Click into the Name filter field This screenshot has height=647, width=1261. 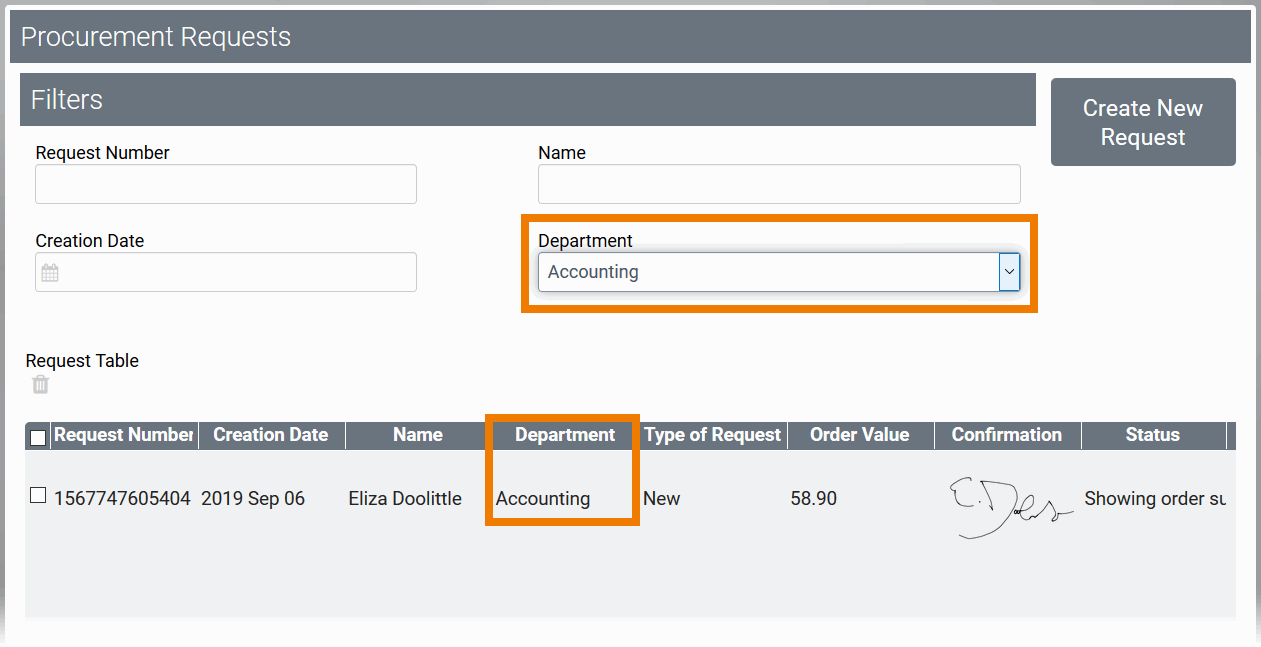click(779, 184)
